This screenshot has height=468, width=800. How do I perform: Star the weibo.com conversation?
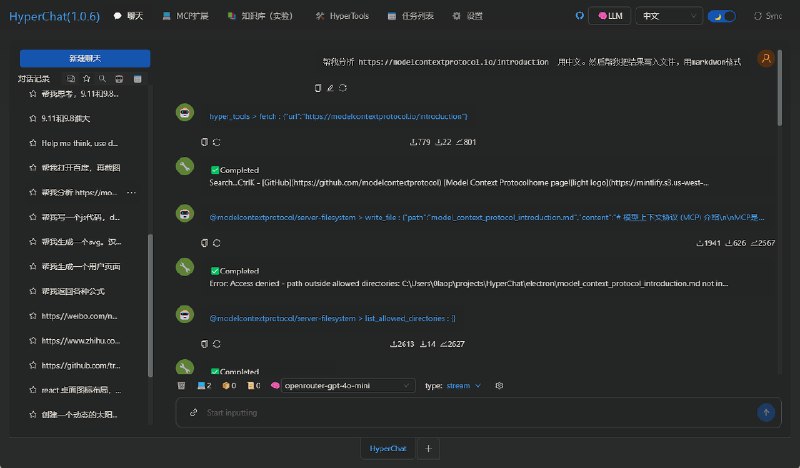click(x=33, y=316)
